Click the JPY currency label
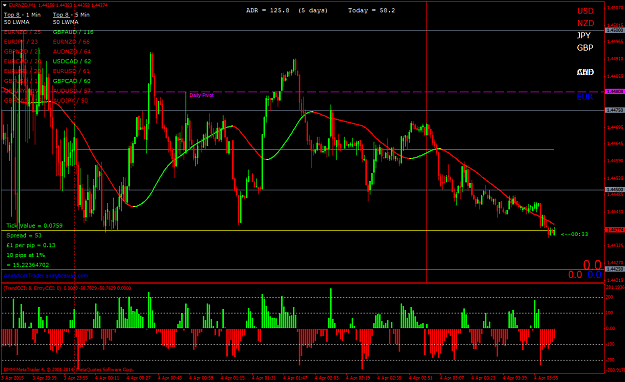This screenshot has height=382, width=625. coord(584,35)
